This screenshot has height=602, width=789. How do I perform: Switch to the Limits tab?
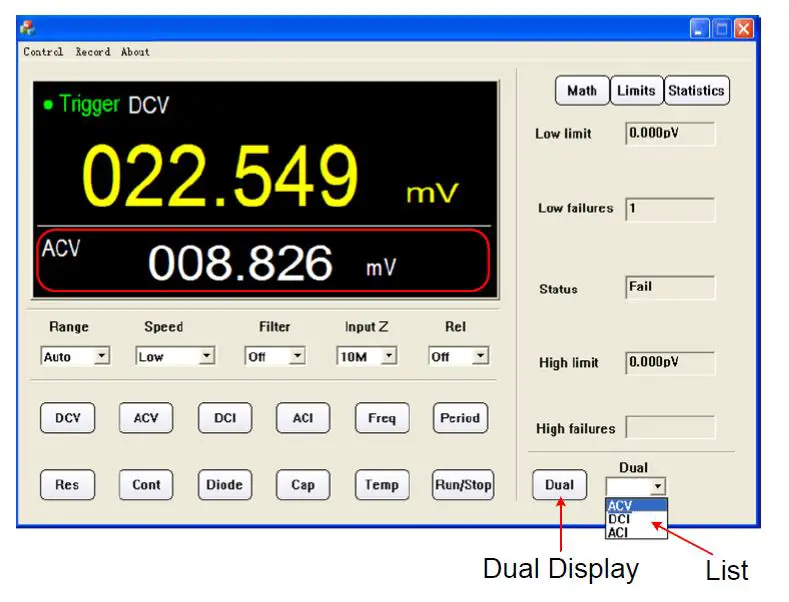[637, 91]
